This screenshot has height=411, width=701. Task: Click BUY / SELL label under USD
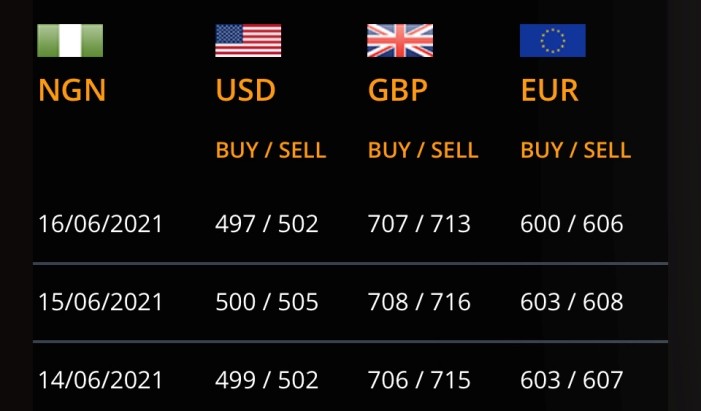(271, 150)
